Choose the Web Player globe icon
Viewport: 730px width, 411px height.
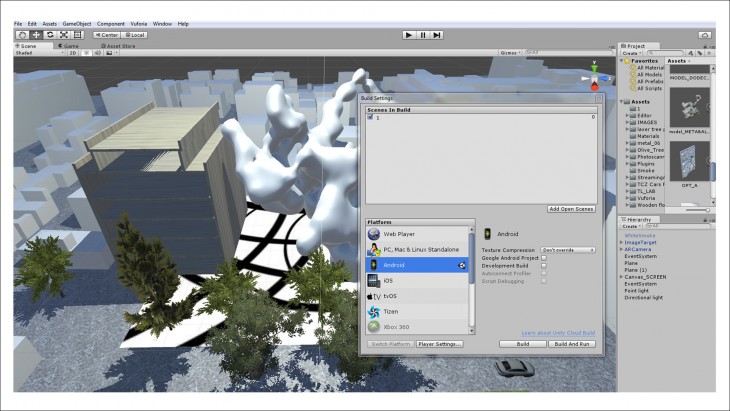(374, 233)
